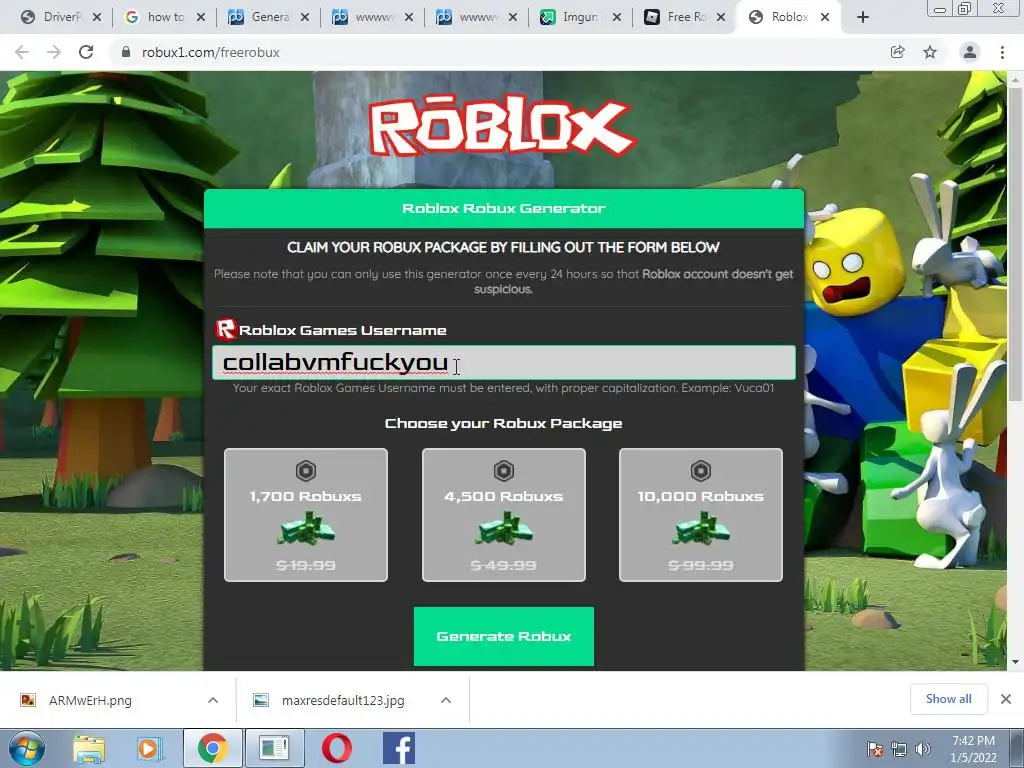Click the page scrollbar down arrow

pos(1016,662)
